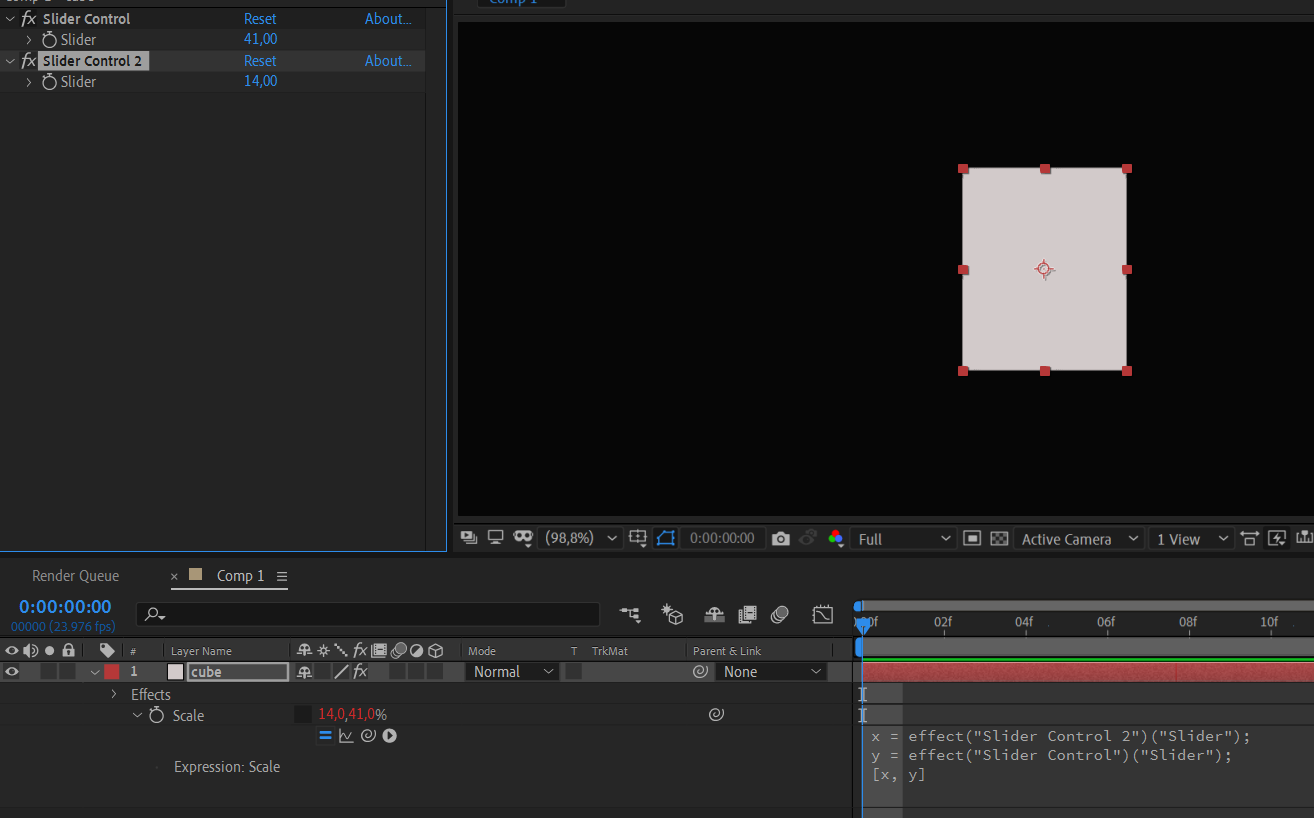
Task: Reset the Slider Control effect
Action: coord(260,18)
